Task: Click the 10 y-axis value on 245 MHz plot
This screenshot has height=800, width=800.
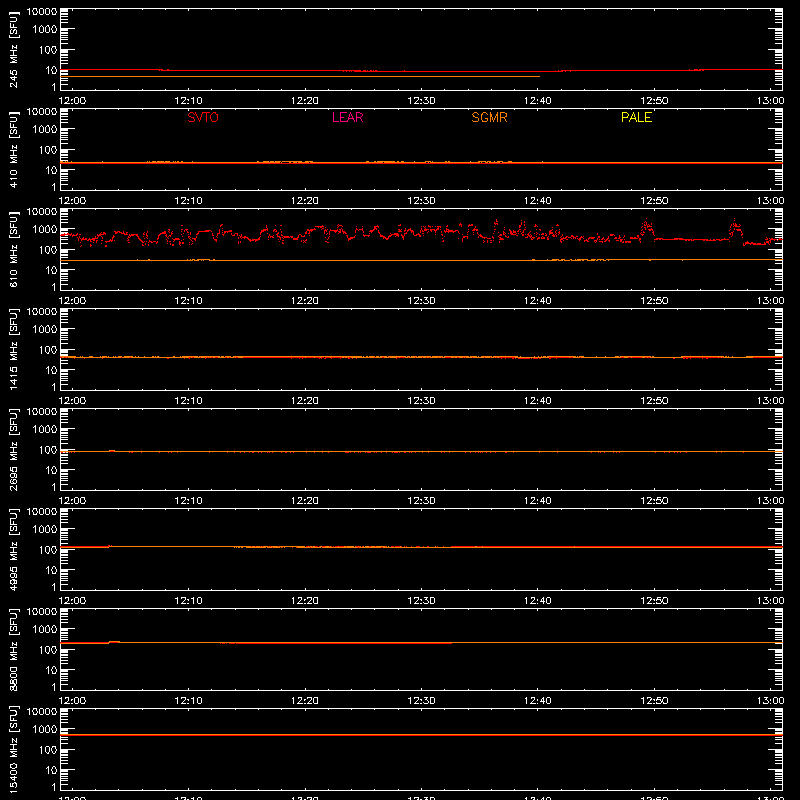Action: (x=51, y=70)
